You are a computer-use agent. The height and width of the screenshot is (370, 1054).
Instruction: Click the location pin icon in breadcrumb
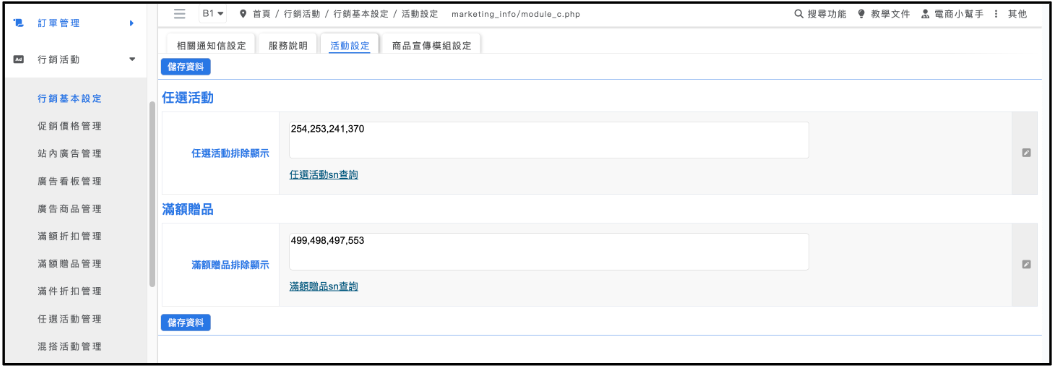(243, 13)
